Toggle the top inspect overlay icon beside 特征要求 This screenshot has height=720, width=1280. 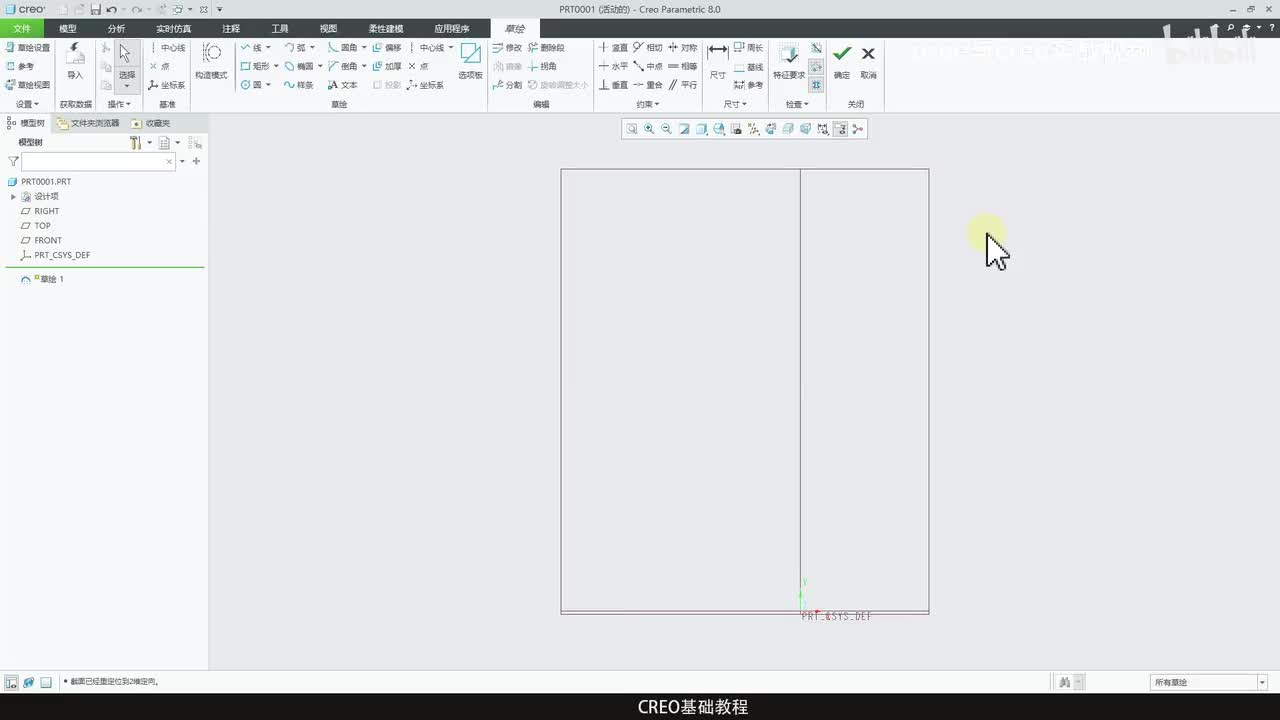point(816,48)
